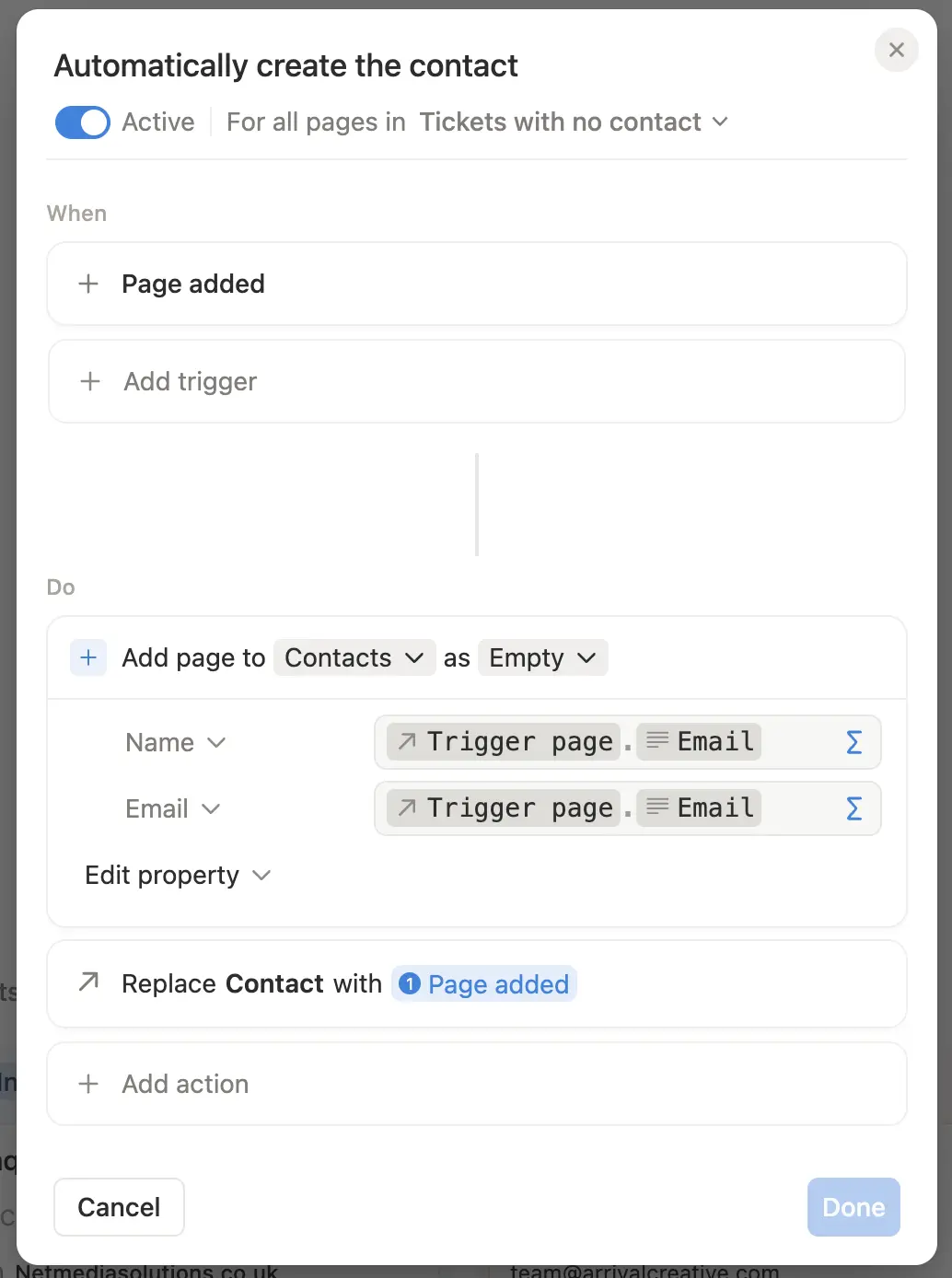This screenshot has width=952, height=1278.
Task: Open the Email property dropdown
Action: pos(173,808)
